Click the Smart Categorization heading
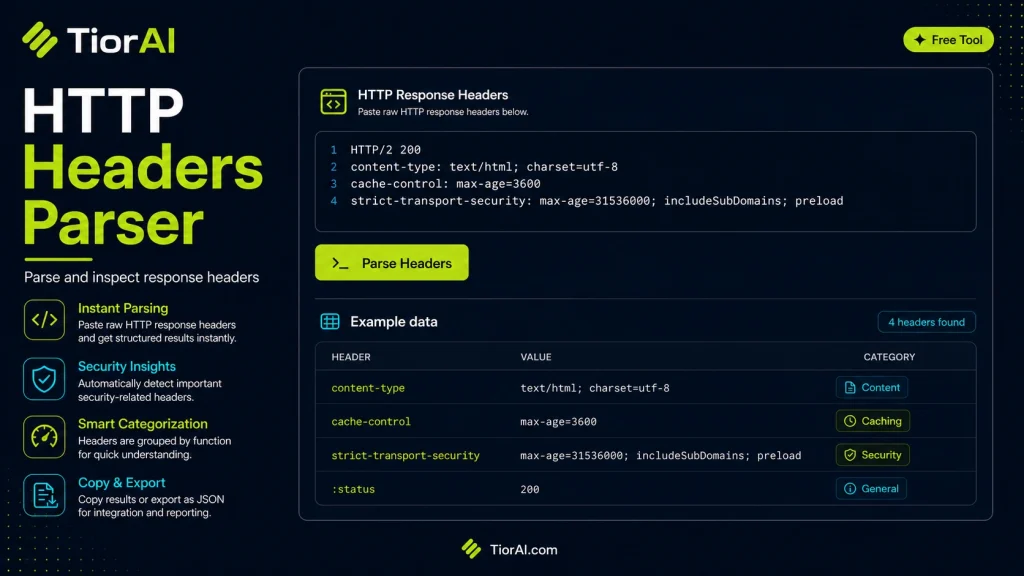This screenshot has width=1024, height=576. click(142, 424)
